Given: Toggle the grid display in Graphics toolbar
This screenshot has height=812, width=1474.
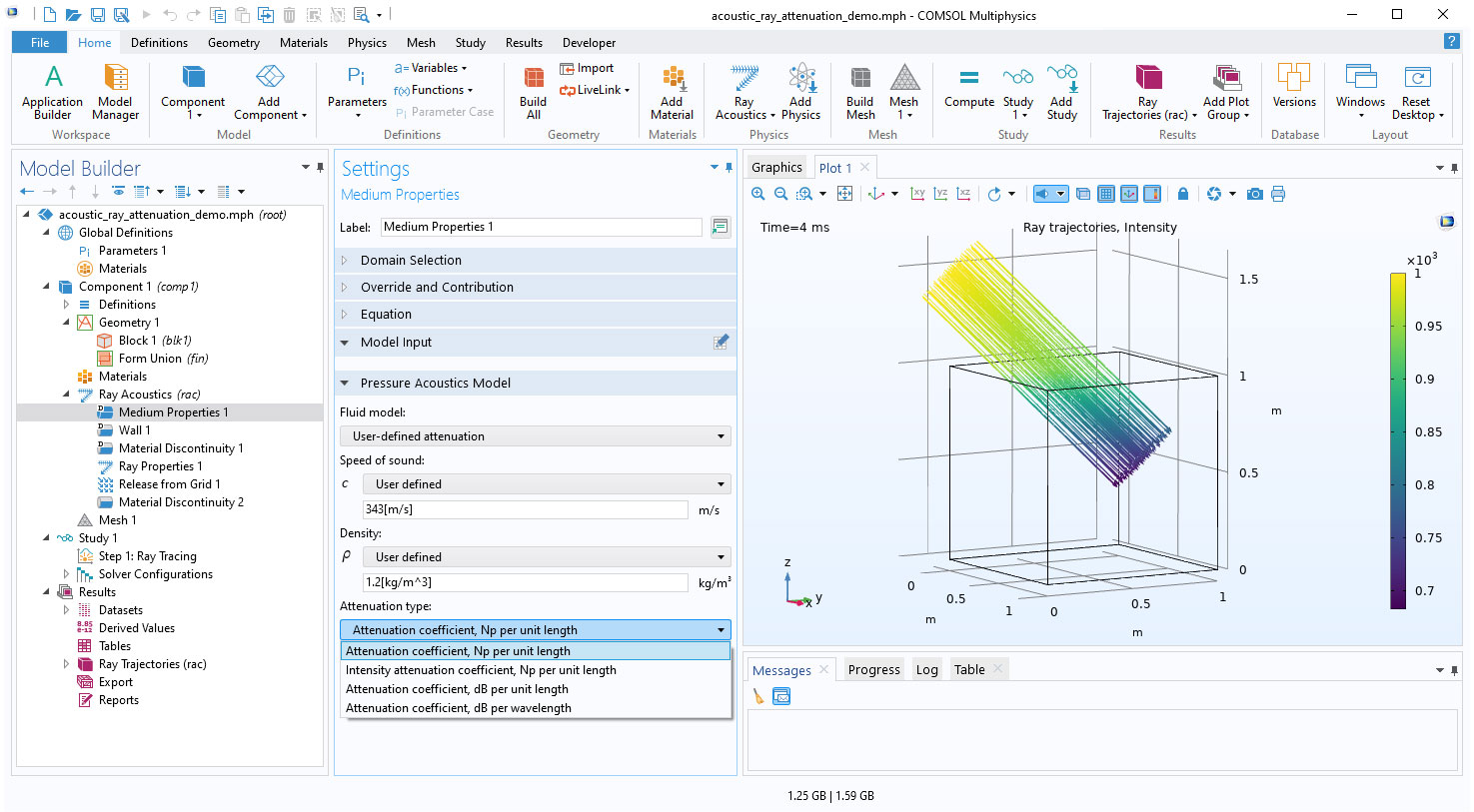Looking at the screenshot, I should pos(1106,194).
